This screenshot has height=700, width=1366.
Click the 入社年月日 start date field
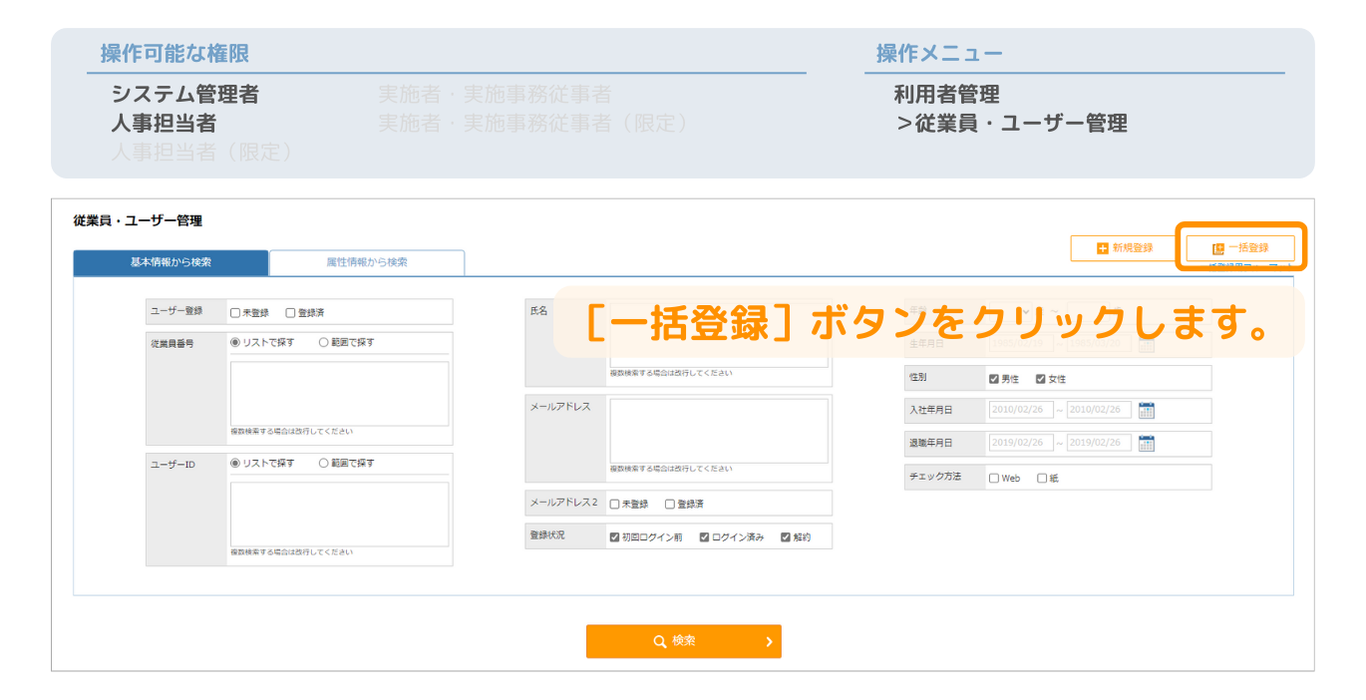click(1020, 410)
